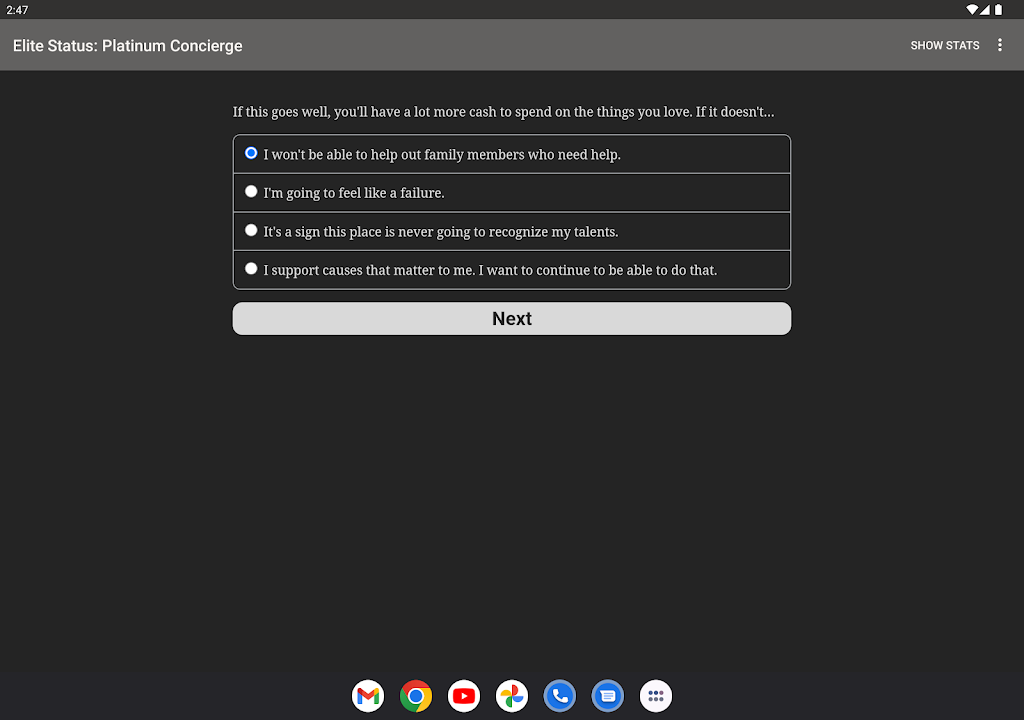The width and height of the screenshot is (1024, 720).
Task: Launch Chrome browser from the dock
Action: [x=416, y=696]
